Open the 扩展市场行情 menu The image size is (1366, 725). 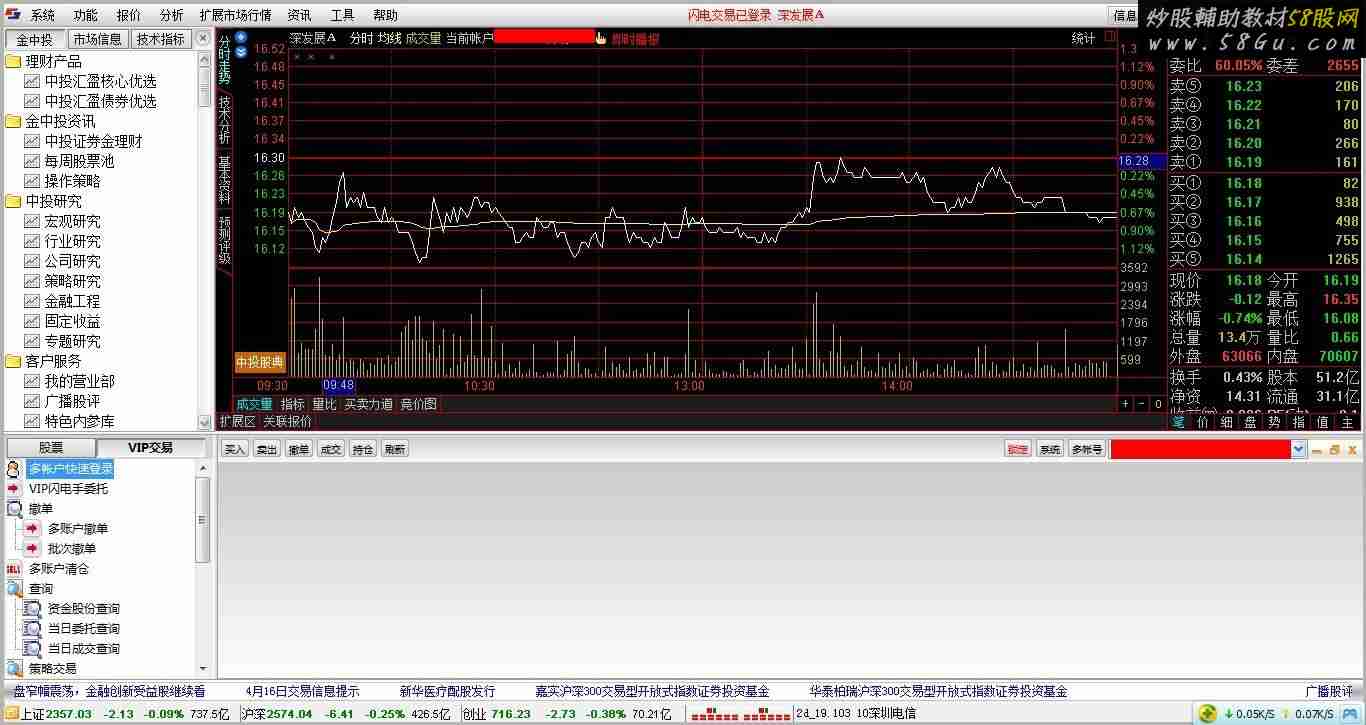coord(235,15)
